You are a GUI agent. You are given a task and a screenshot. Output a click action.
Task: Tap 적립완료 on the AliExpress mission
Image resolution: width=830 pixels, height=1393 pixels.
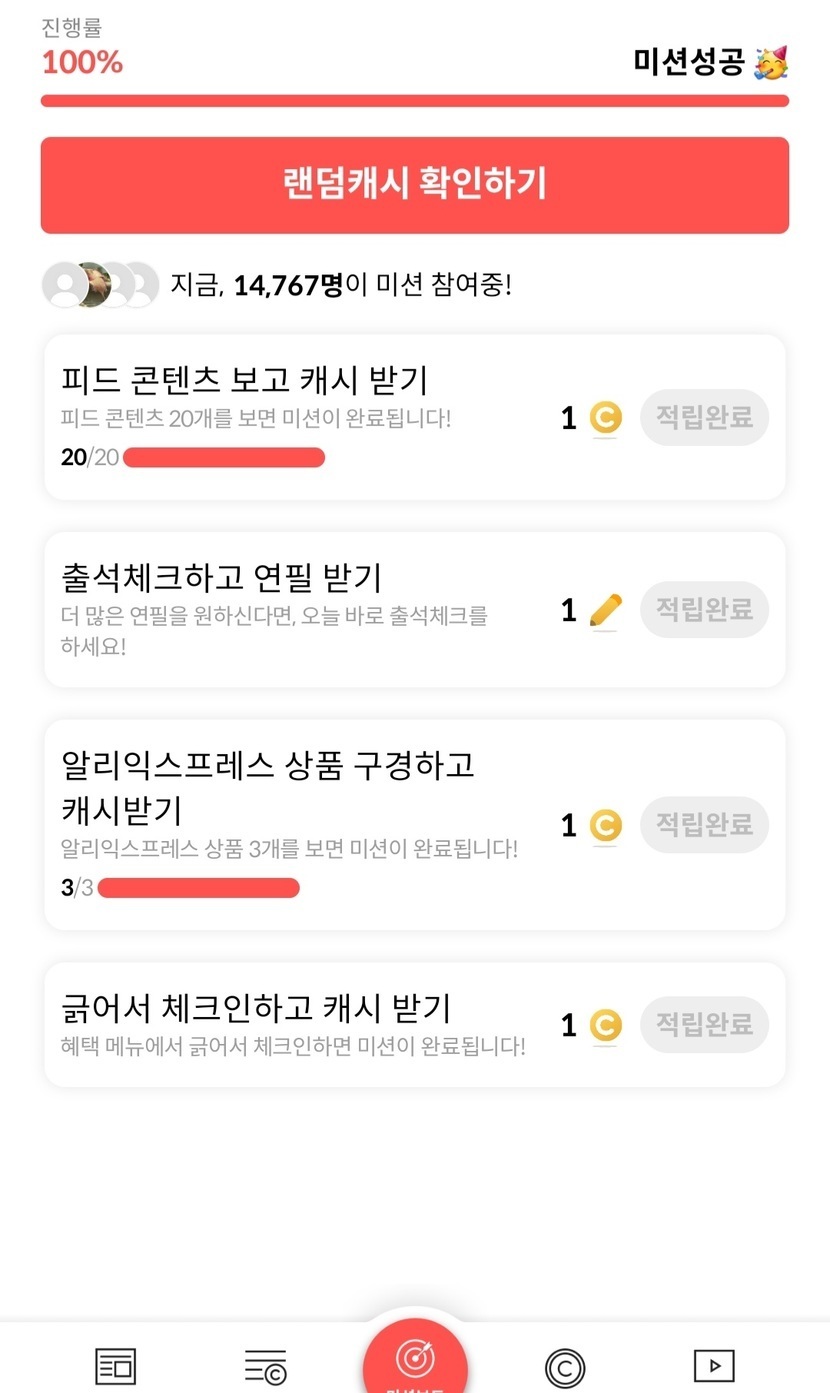[x=704, y=825]
